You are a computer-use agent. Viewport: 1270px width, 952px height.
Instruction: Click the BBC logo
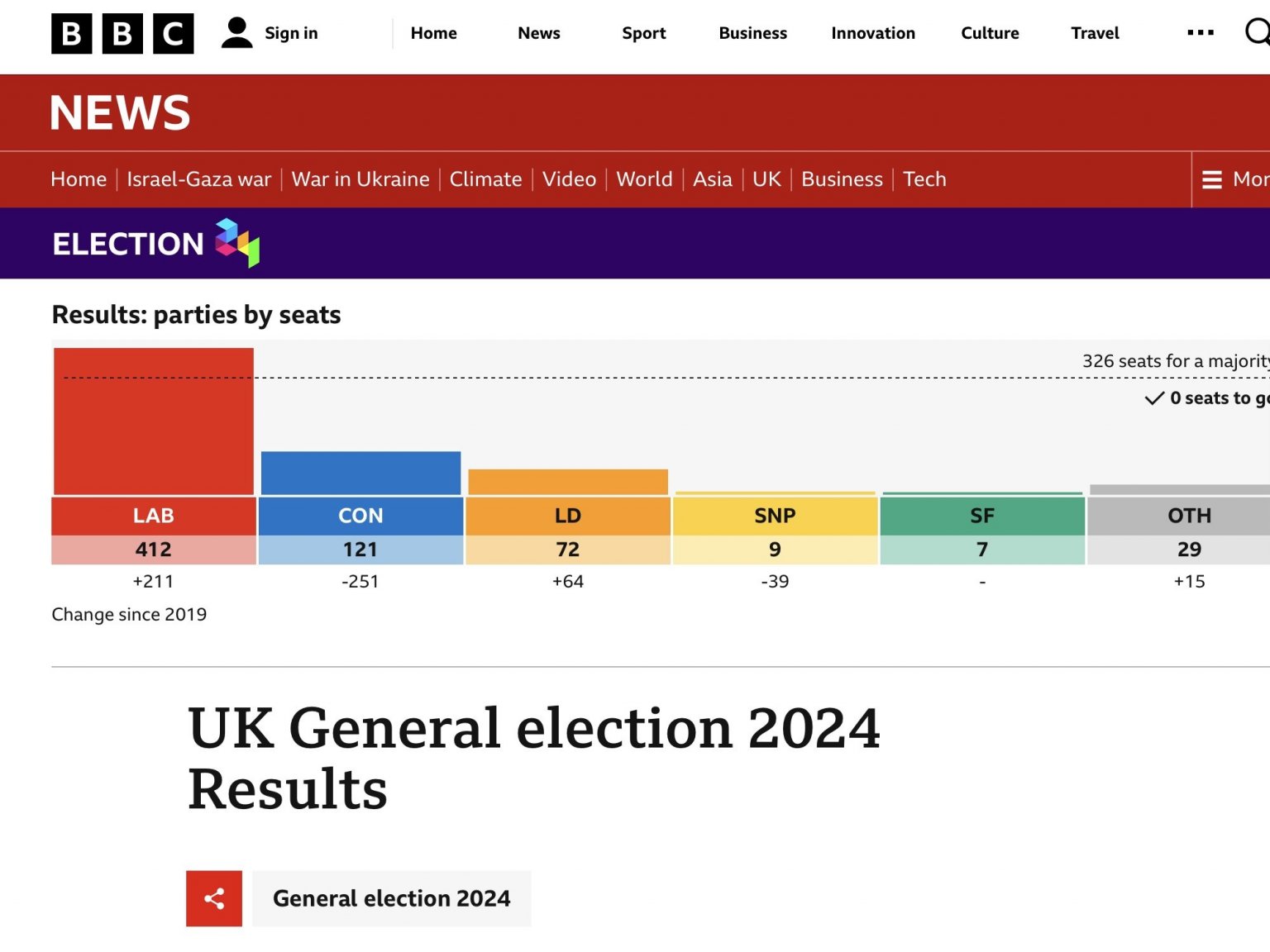[x=122, y=33]
